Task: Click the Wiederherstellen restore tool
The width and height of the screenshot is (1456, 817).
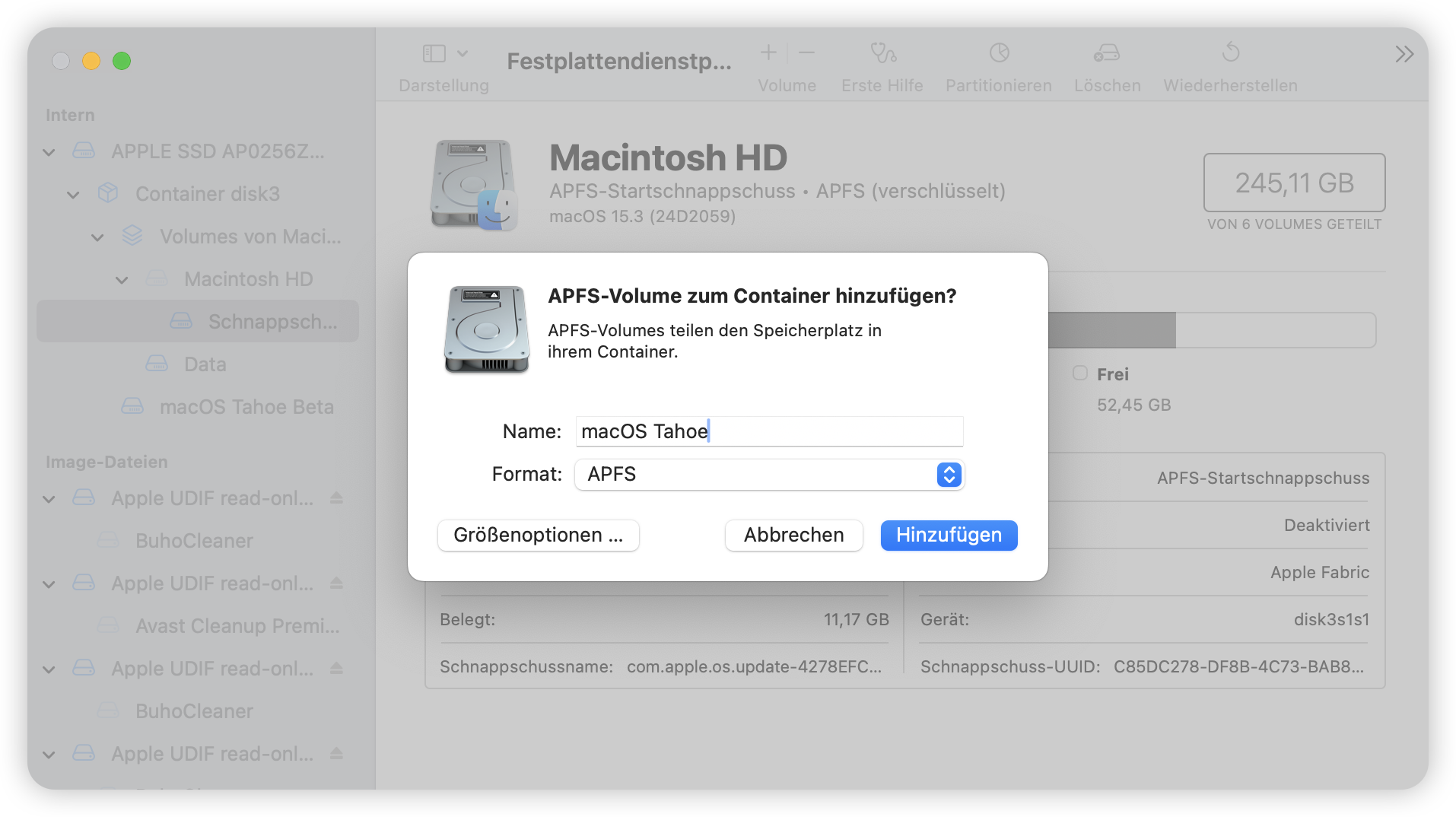Action: (x=1230, y=52)
